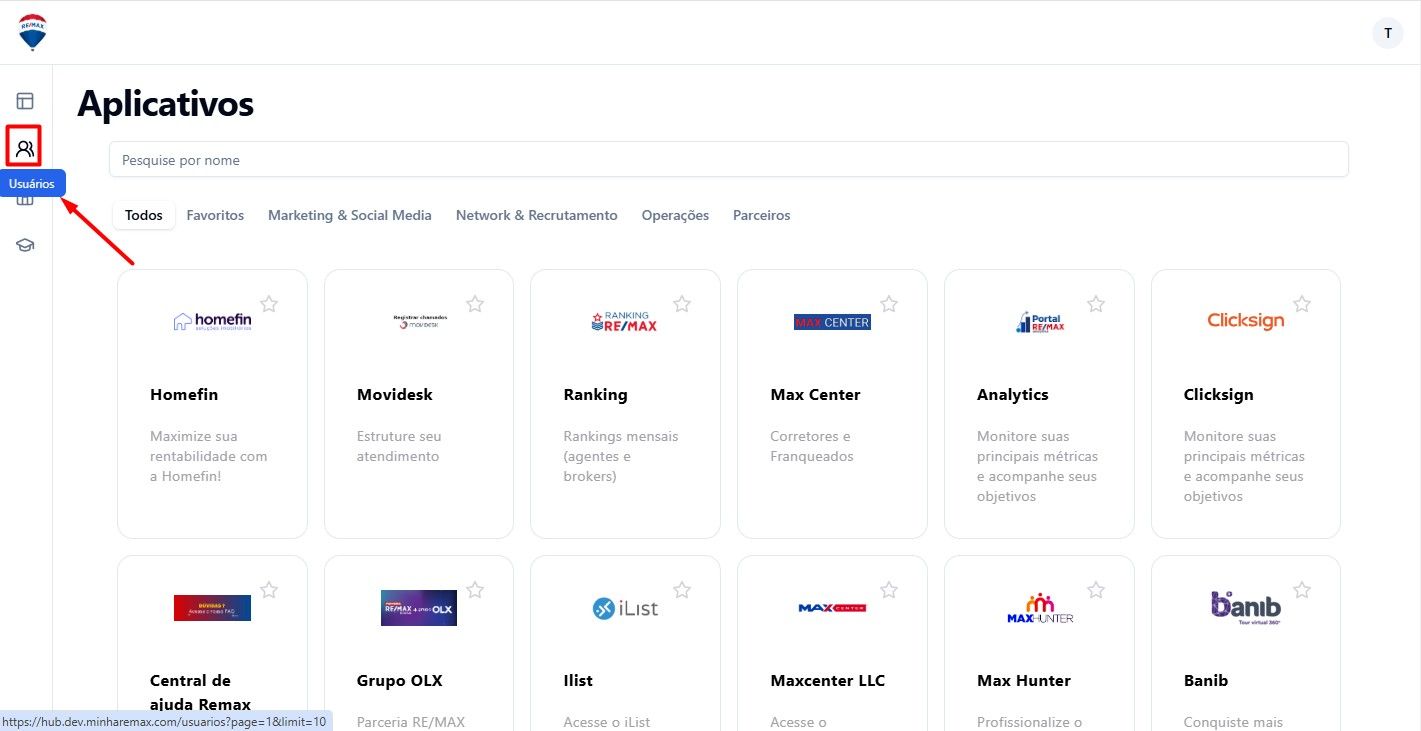Star the Central de ajuda Remax card
Viewport: 1421px width, 731px height.
269,590
